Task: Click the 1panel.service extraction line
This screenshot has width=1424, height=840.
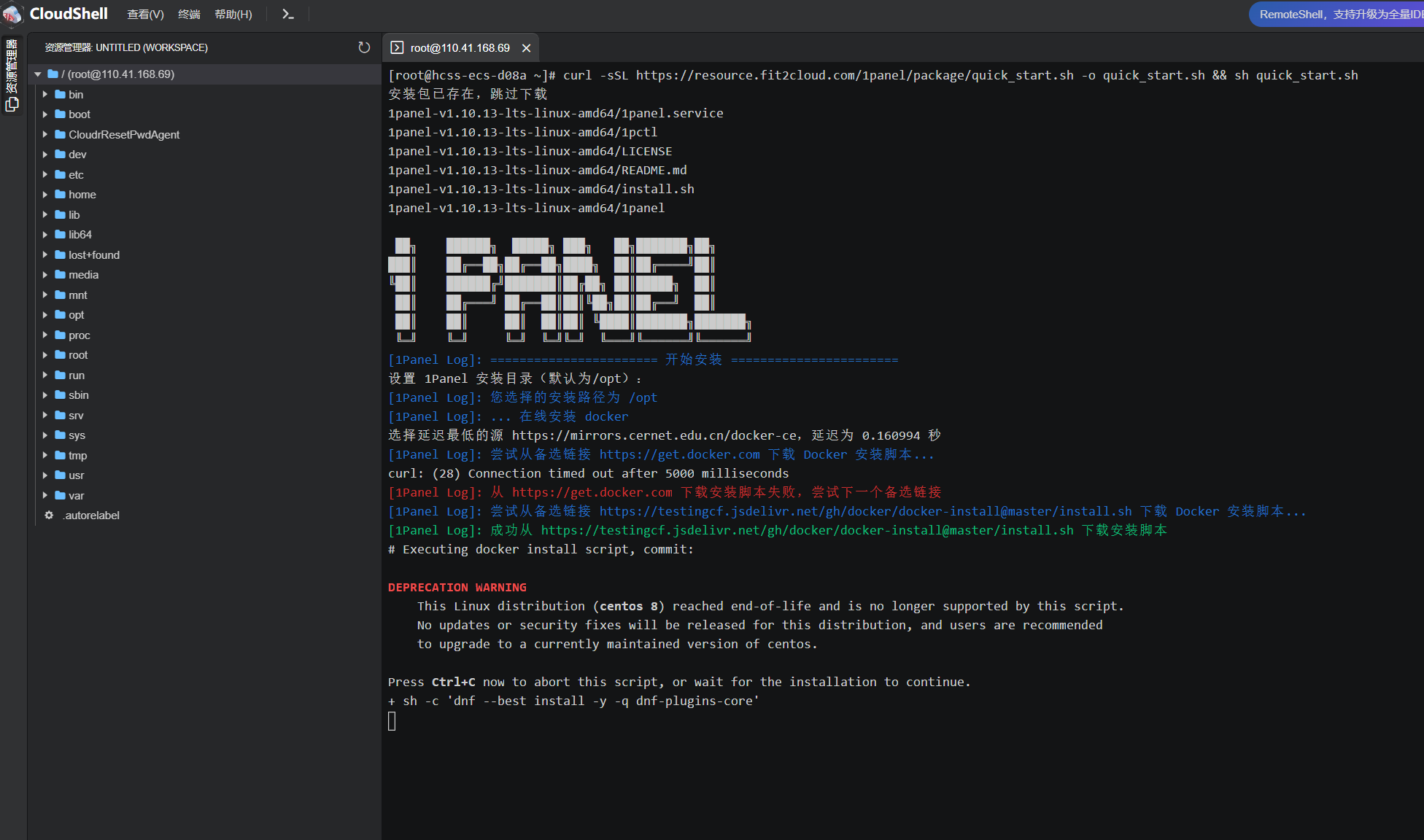Action: pyautogui.click(x=556, y=114)
